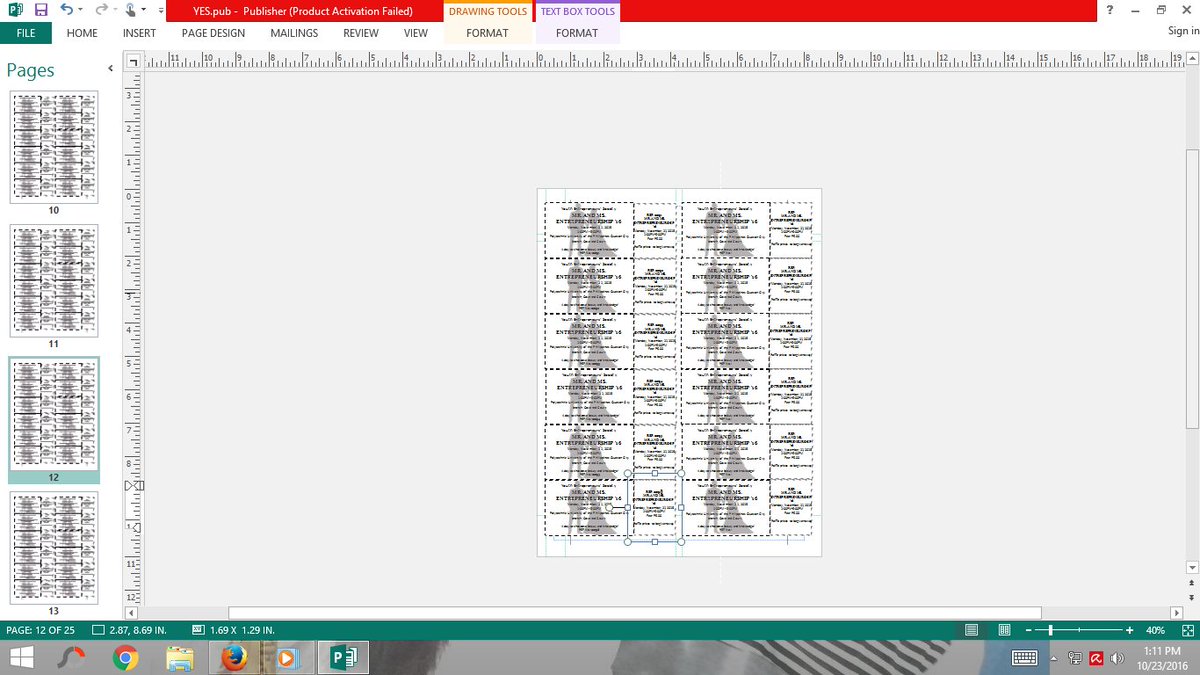Open the PAGE DESIGN tab
1200x675 pixels.
[x=213, y=33]
